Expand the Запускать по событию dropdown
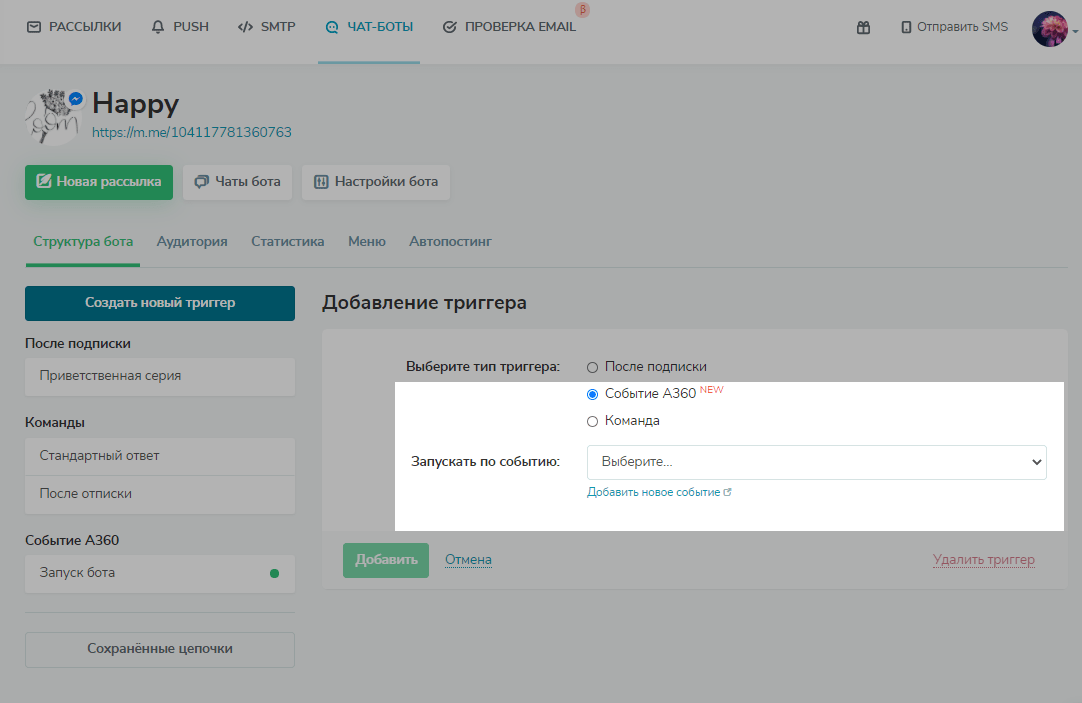 pos(816,462)
